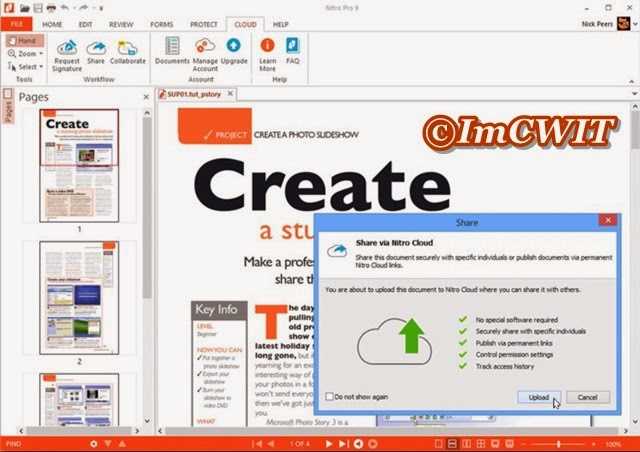The height and width of the screenshot is (452, 640).
Task: Open the document tab list dropdown
Action: (634, 94)
